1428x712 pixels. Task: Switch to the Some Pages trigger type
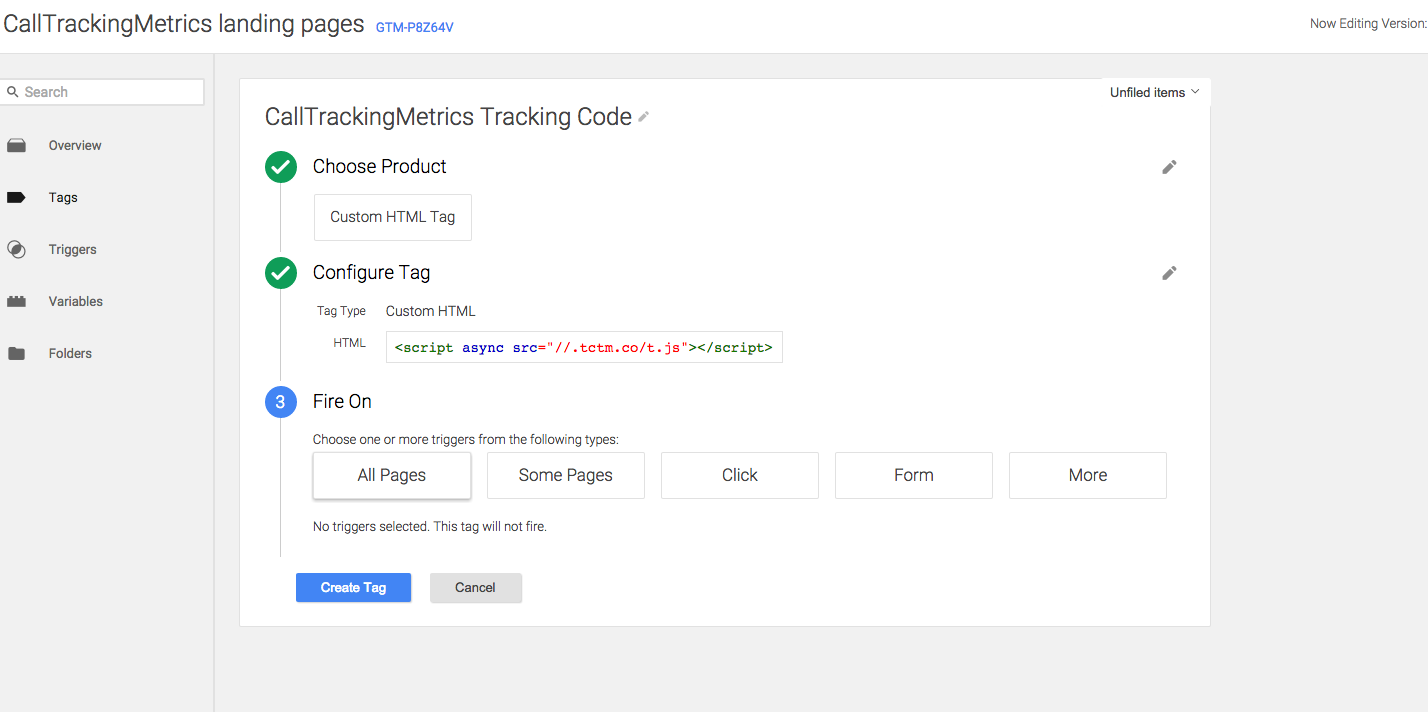(x=565, y=475)
